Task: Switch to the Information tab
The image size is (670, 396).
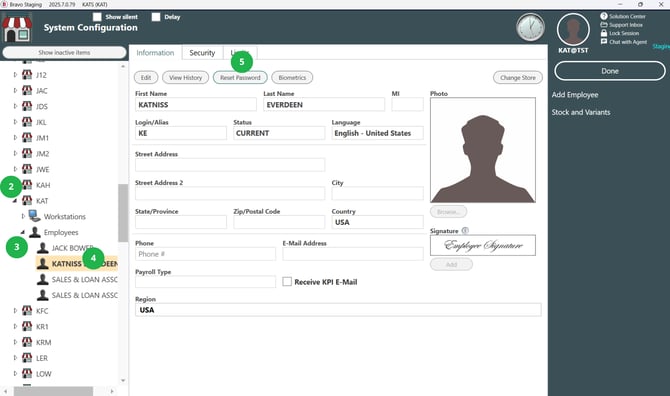Action: [155, 53]
